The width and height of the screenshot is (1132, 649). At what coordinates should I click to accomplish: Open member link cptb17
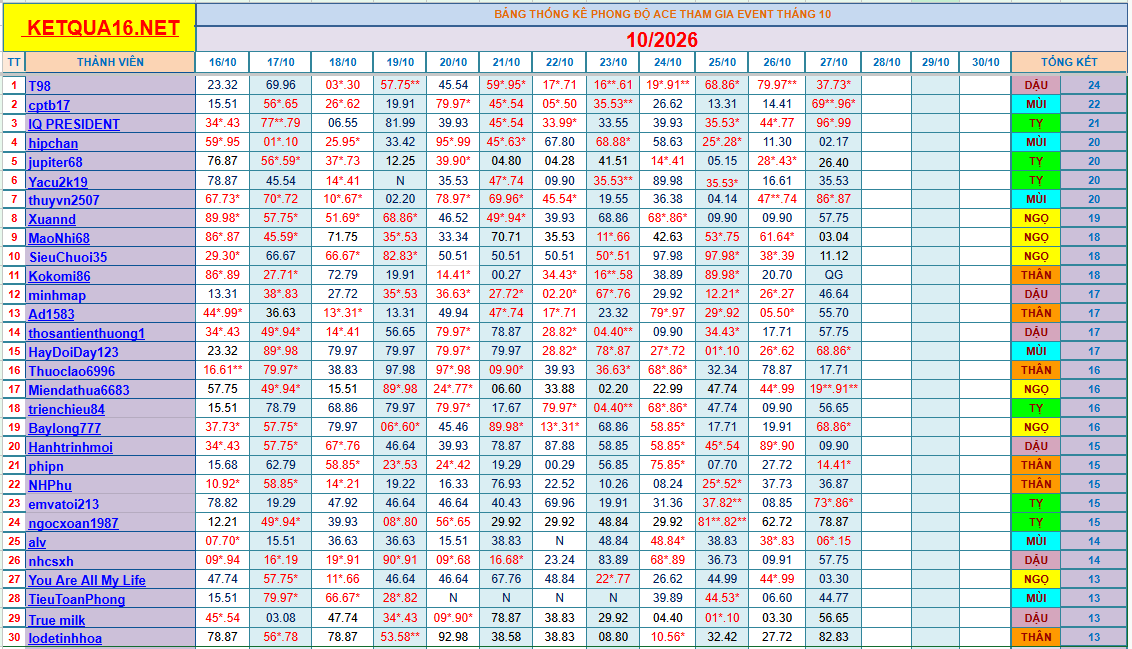(49, 105)
